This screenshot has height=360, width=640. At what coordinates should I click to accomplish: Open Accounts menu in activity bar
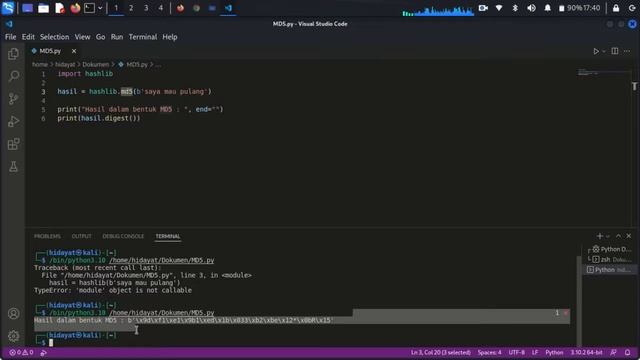pyautogui.click(x=13, y=313)
